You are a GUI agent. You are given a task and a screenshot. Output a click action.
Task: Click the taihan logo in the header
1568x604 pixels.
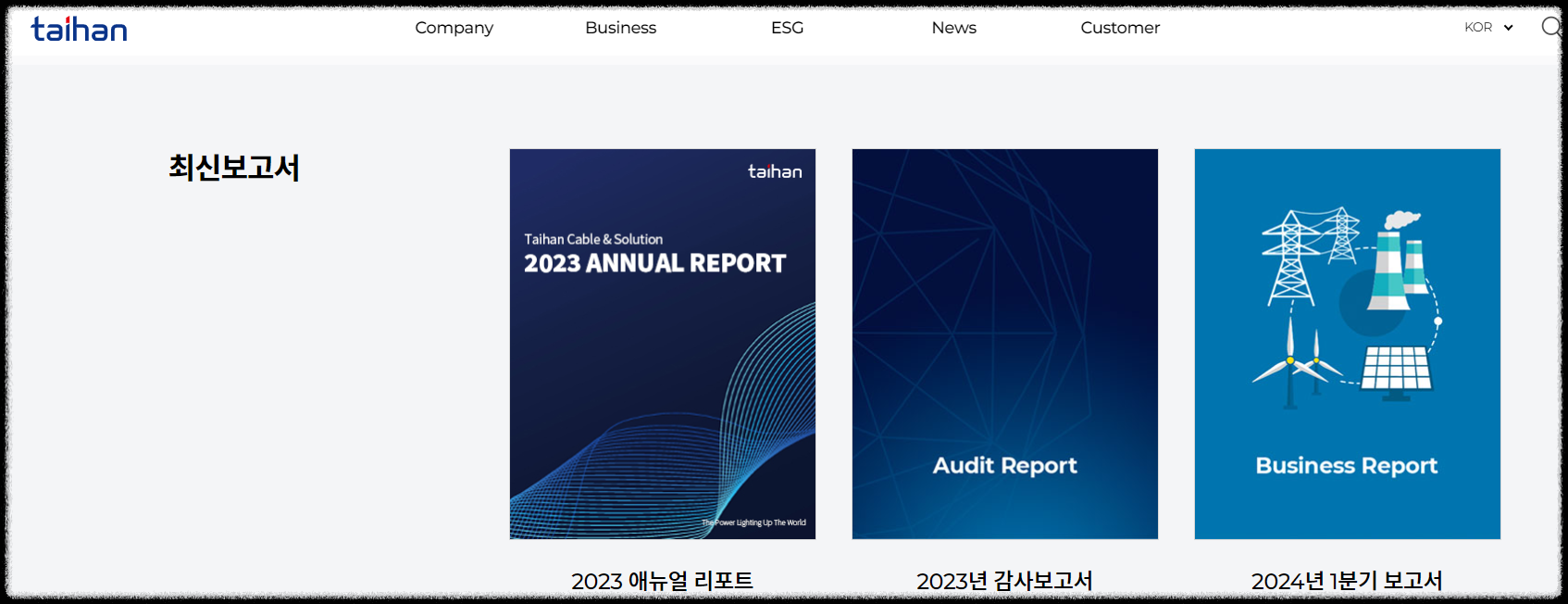click(x=79, y=29)
